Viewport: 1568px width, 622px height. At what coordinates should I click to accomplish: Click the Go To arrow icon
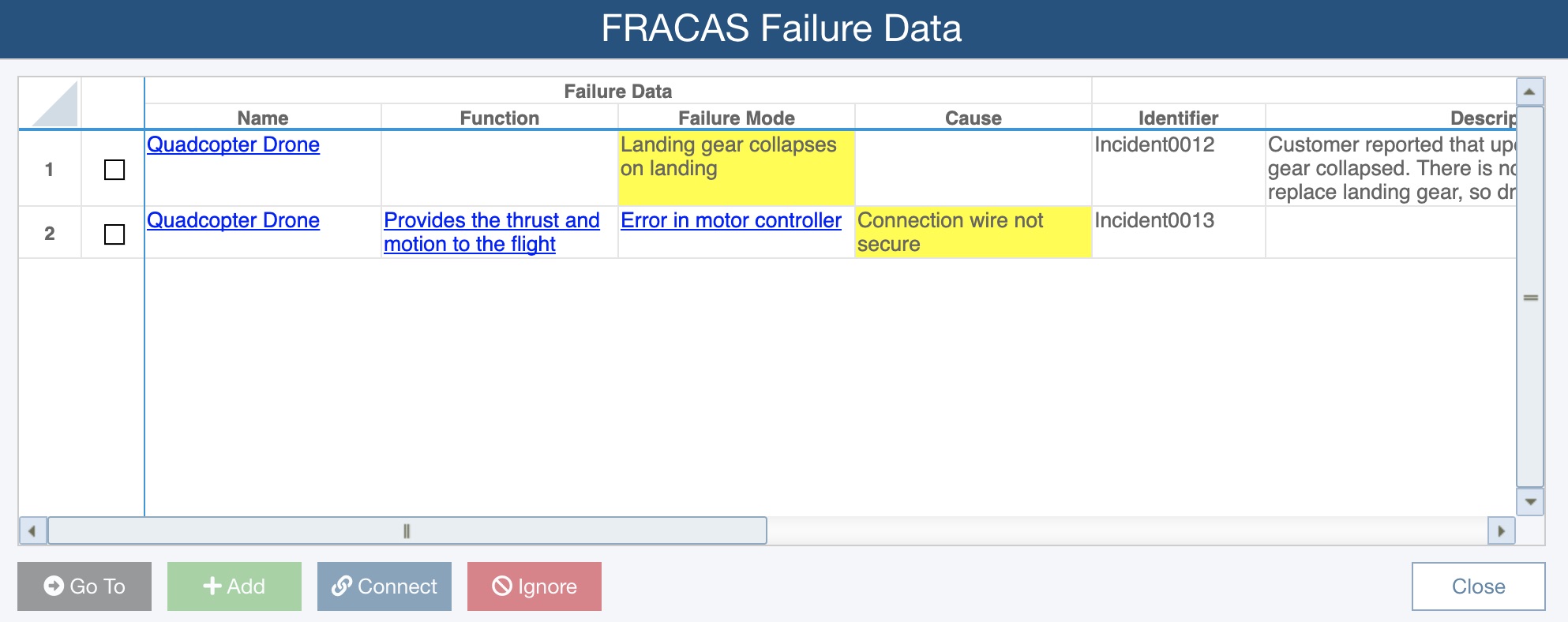click(x=54, y=586)
